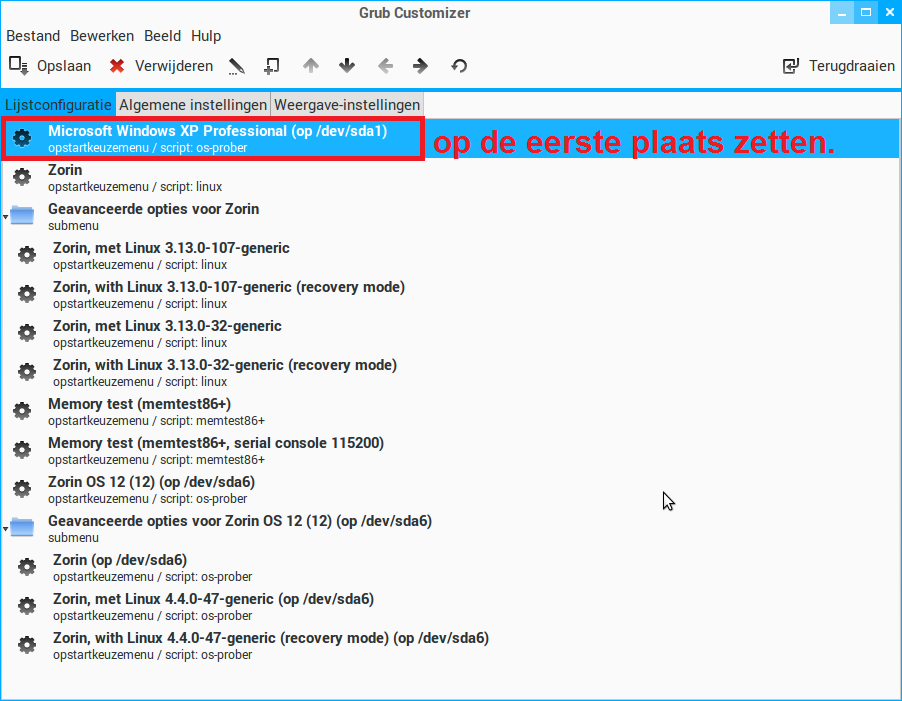
Task: Click the Opslaan button label
Action: [64, 66]
